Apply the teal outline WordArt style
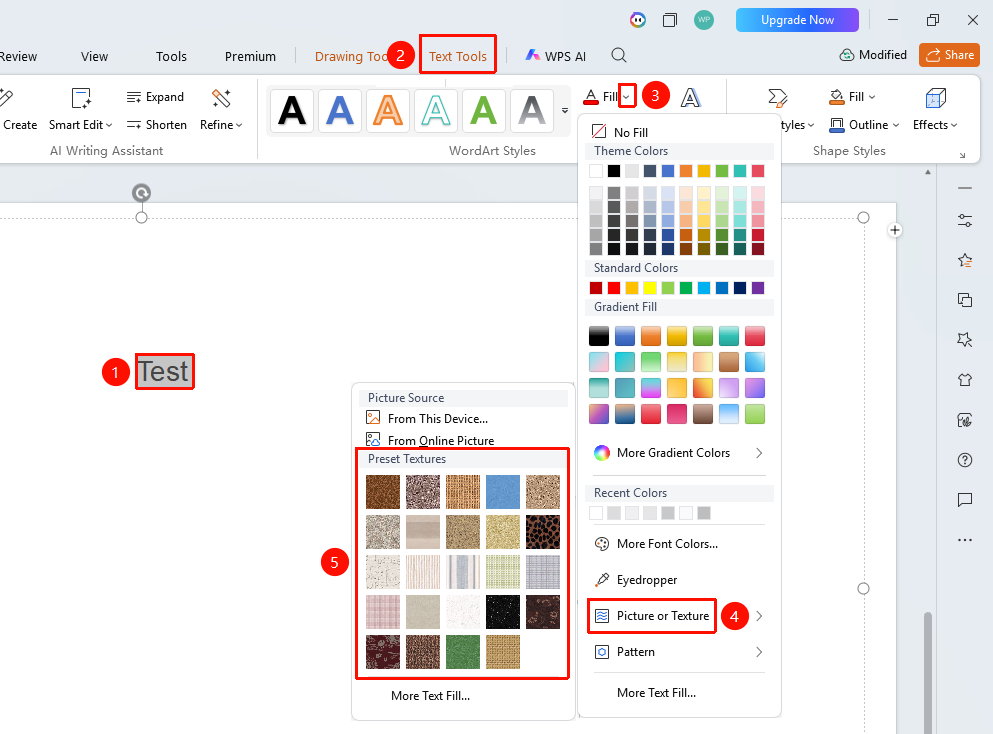Screen dimensions: 993x734 point(436,111)
